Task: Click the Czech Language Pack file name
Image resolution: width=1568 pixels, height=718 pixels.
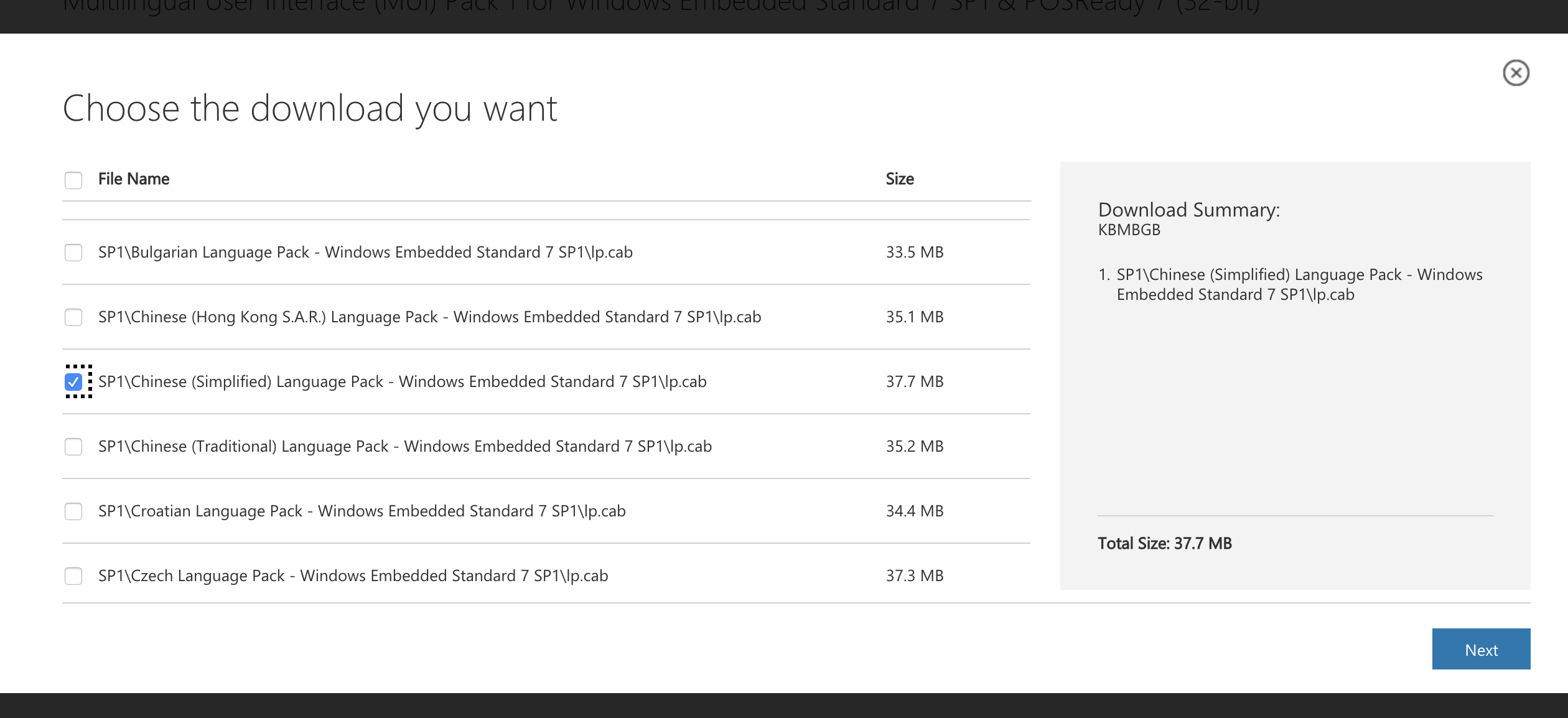Action: coord(353,576)
